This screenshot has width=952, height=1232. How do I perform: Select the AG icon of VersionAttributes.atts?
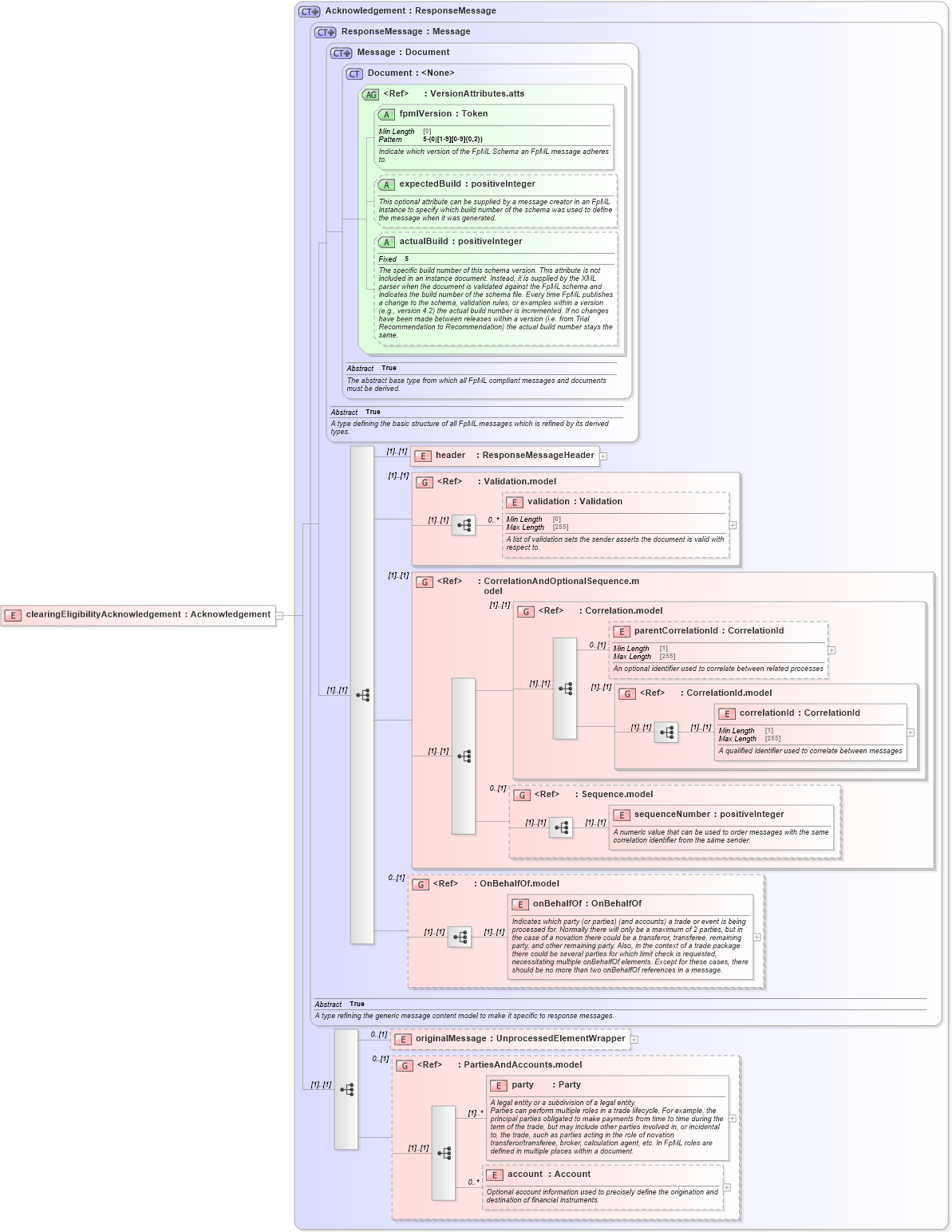click(x=371, y=94)
